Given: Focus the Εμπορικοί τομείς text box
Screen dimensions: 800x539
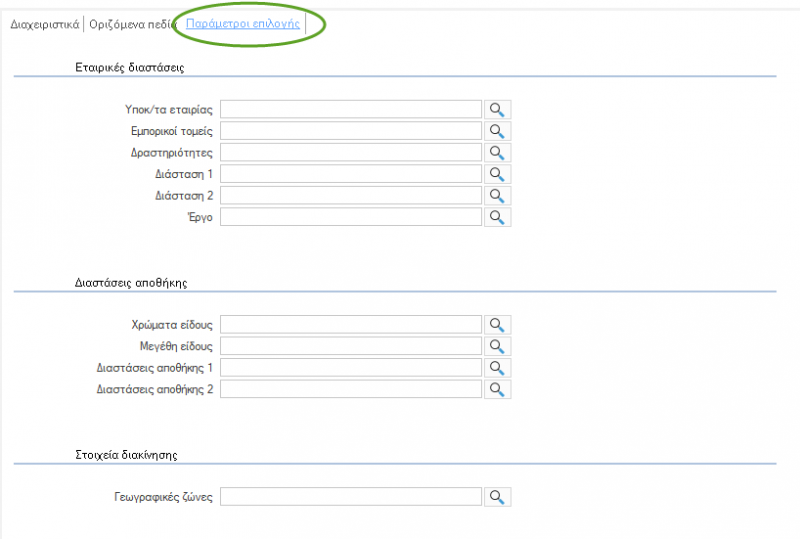Looking at the screenshot, I should 351,131.
